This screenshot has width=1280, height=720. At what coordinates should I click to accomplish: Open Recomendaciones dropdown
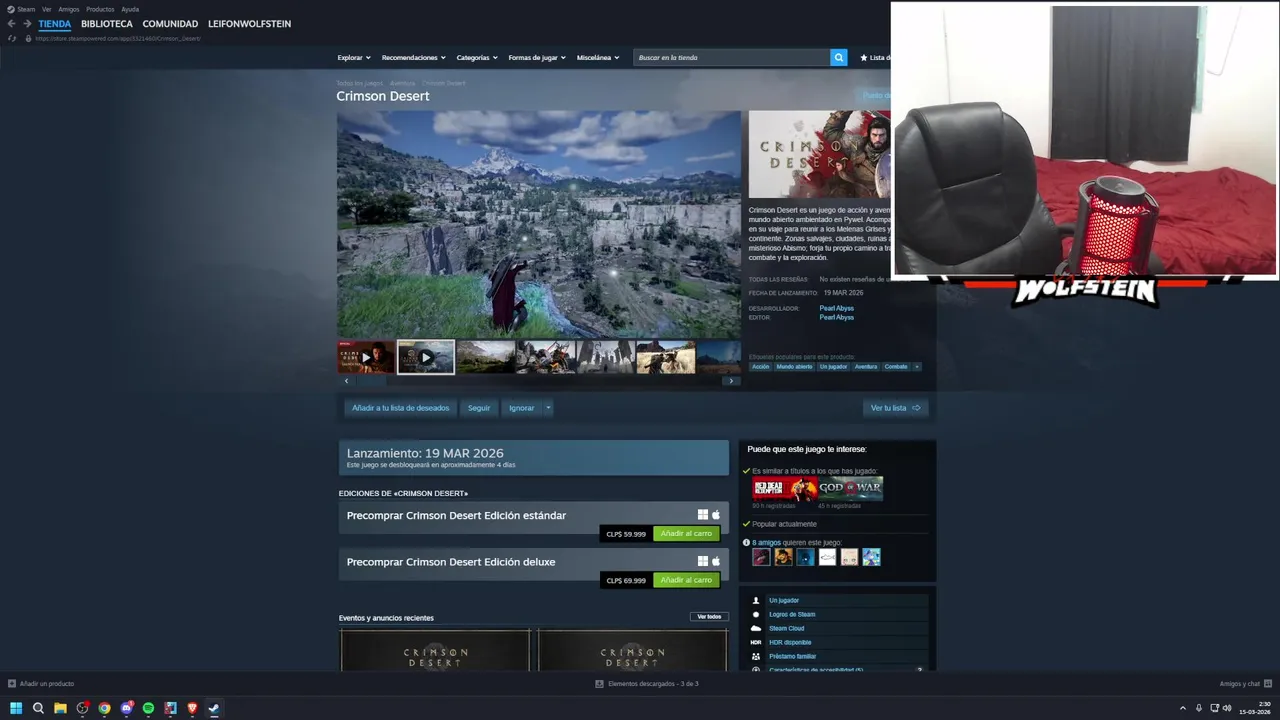pyautogui.click(x=414, y=58)
